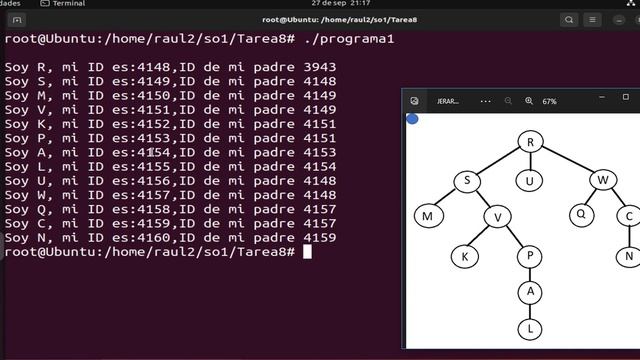Image resolution: width=640 pixels, height=360 pixels.
Task: Maximize the image viewer window
Action: pyautogui.click(x=626, y=98)
